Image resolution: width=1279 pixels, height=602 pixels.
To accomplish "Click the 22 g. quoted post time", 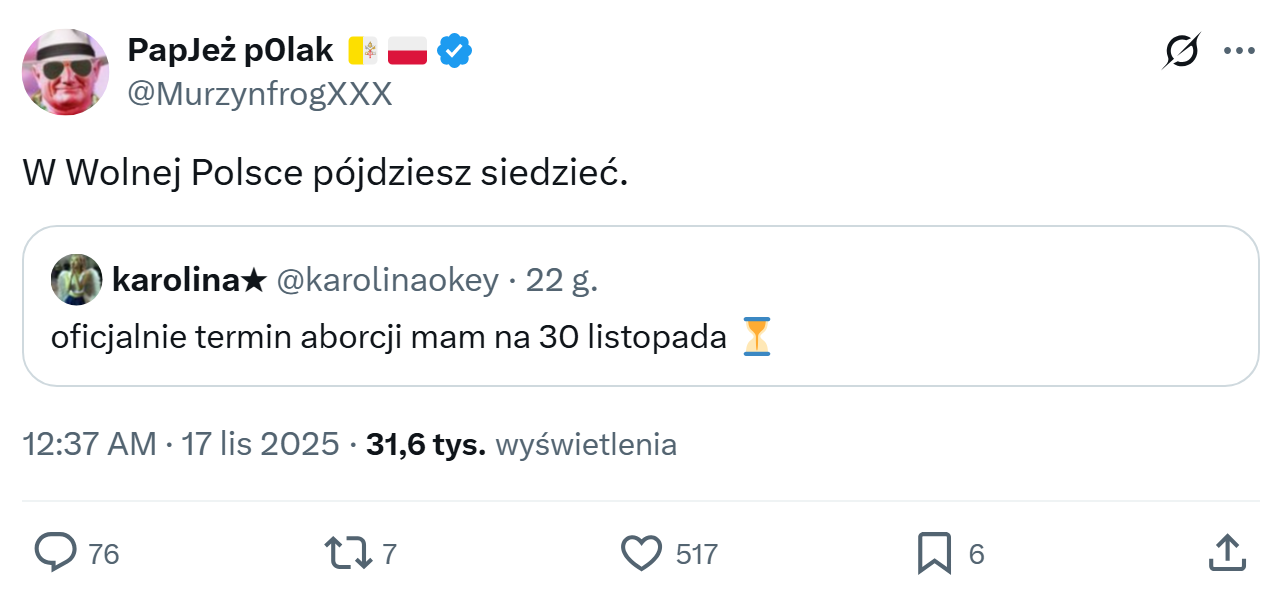I will (562, 281).
